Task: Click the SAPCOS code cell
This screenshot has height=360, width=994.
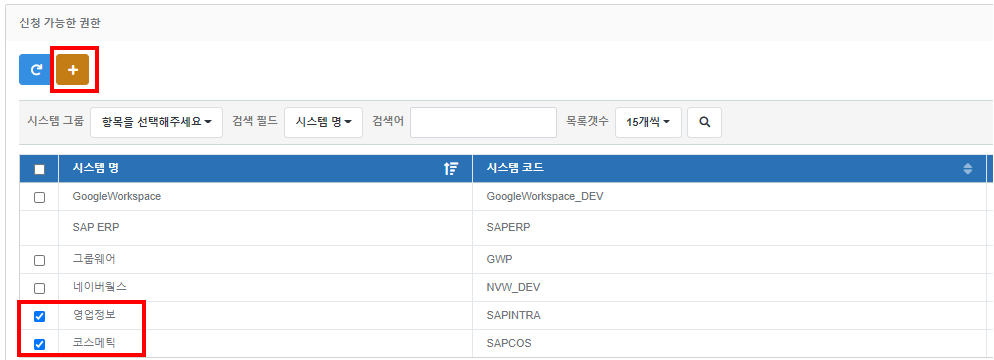Action: 729,344
